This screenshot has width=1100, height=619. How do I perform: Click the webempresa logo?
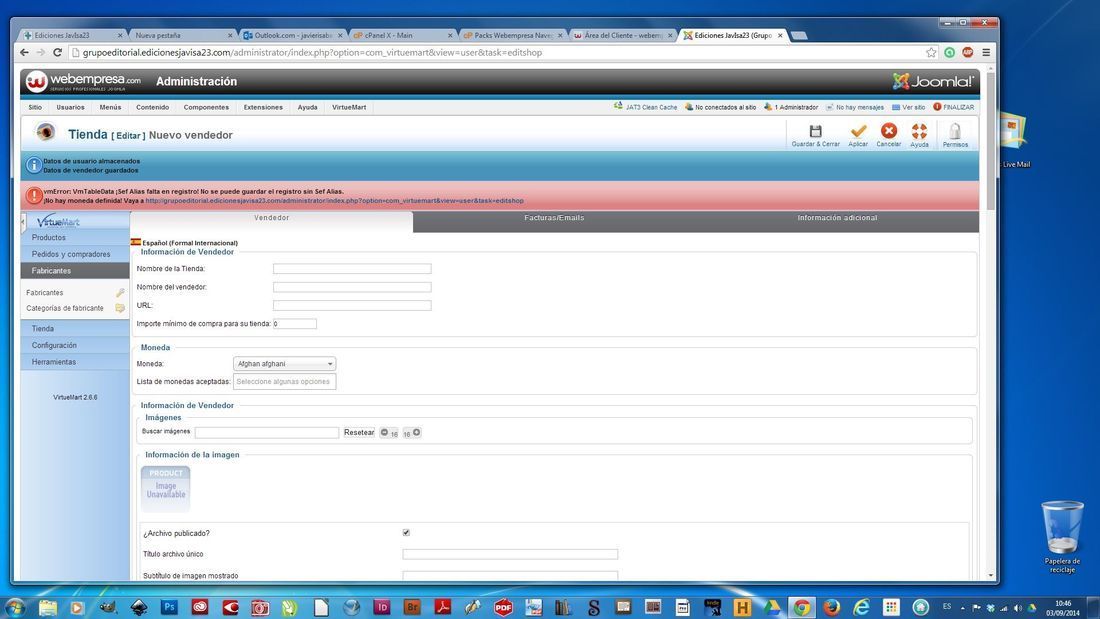(83, 81)
